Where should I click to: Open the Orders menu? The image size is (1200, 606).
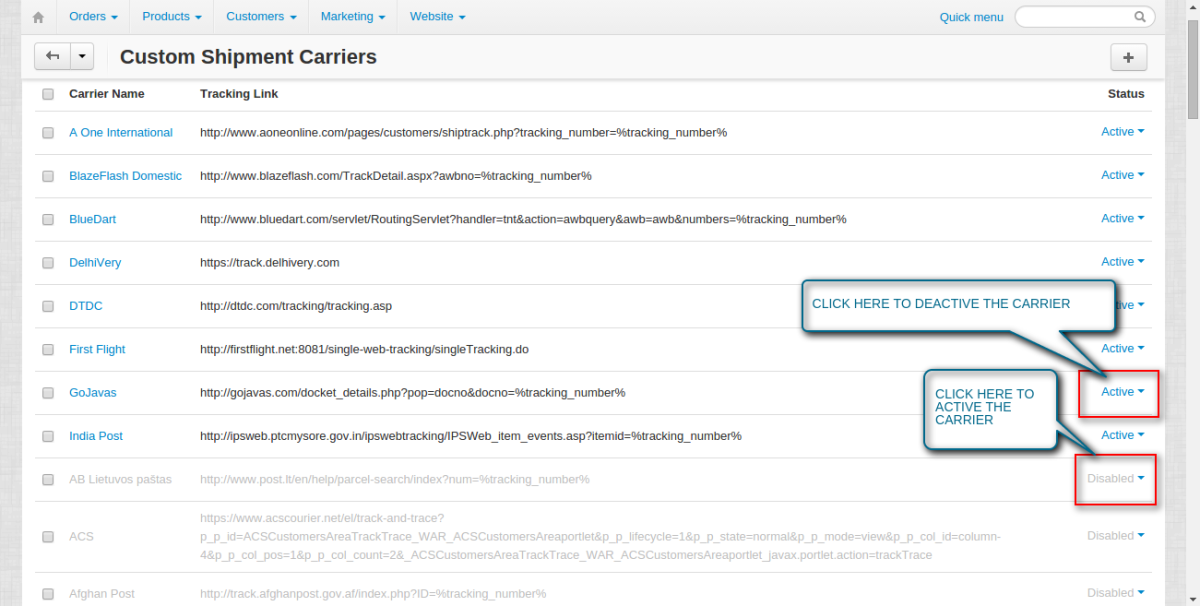[93, 17]
